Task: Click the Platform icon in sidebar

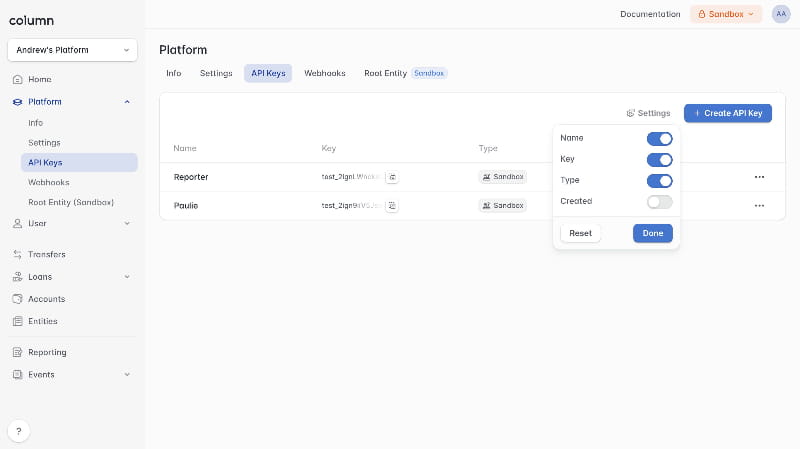Action: coord(17,102)
